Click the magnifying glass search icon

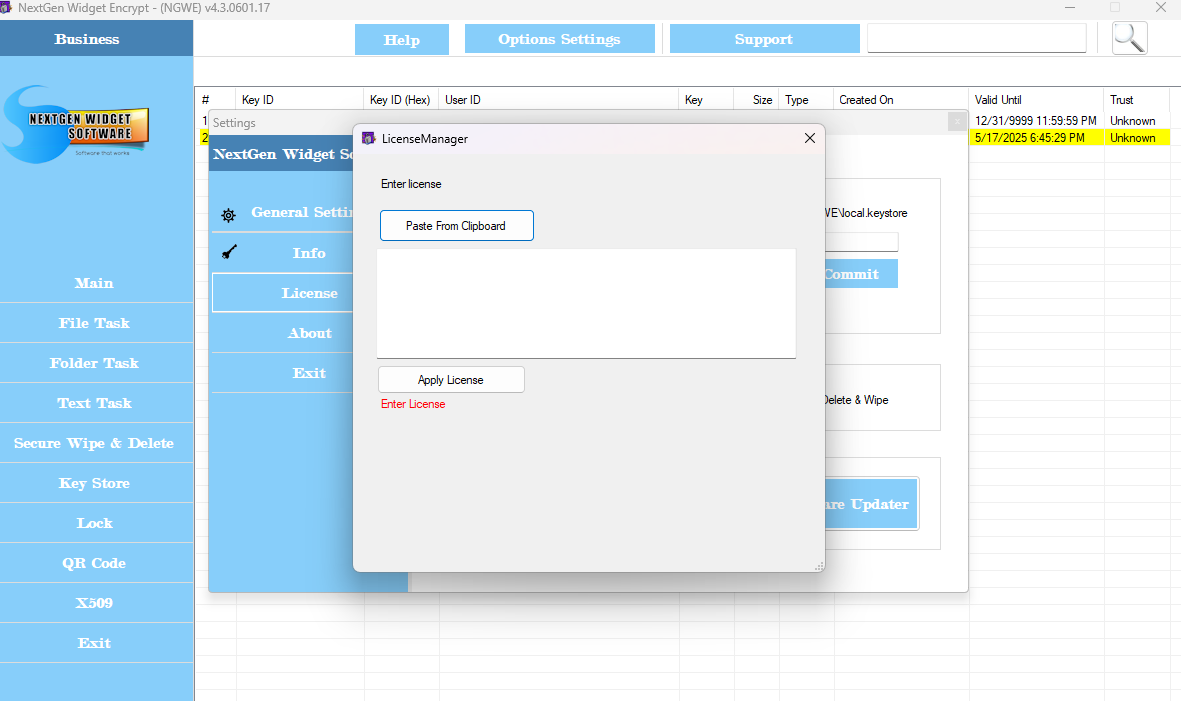pos(1129,38)
